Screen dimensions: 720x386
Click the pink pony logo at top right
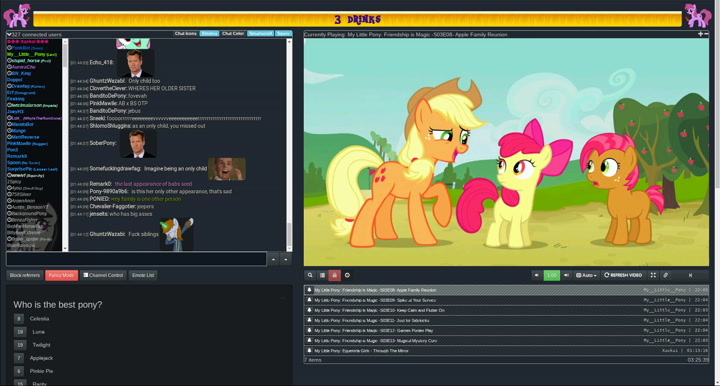(698, 15)
